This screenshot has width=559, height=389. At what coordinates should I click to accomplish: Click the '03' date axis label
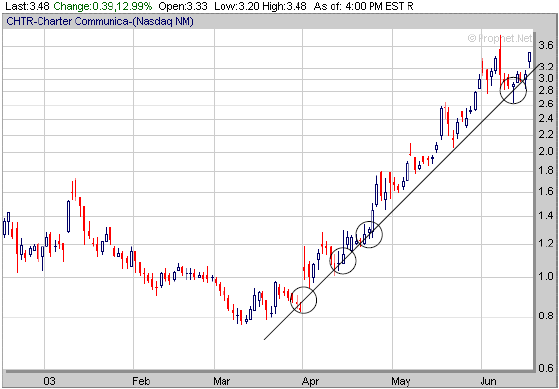pos(50,381)
